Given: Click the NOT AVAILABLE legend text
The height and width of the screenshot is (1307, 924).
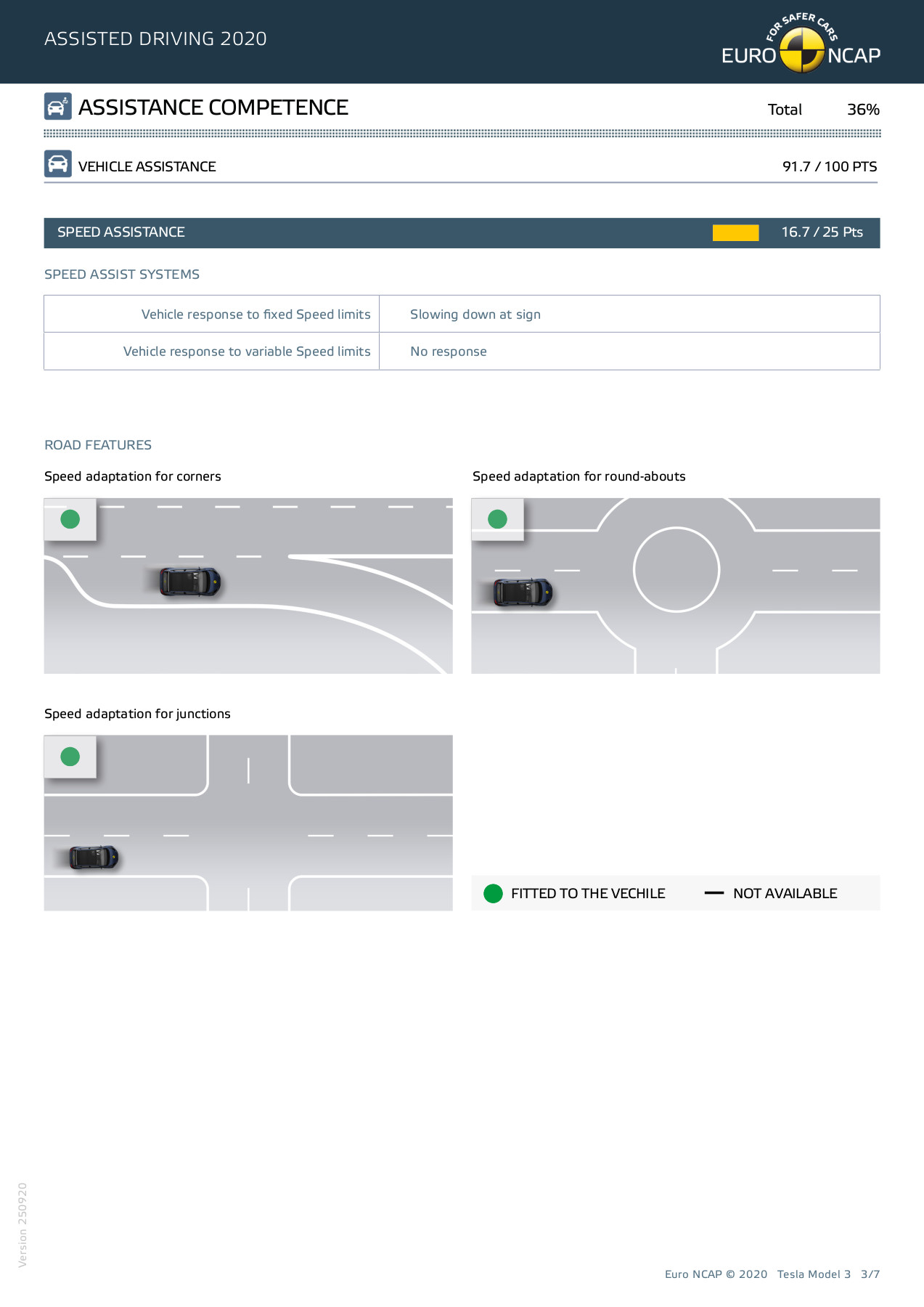Looking at the screenshot, I should point(785,894).
